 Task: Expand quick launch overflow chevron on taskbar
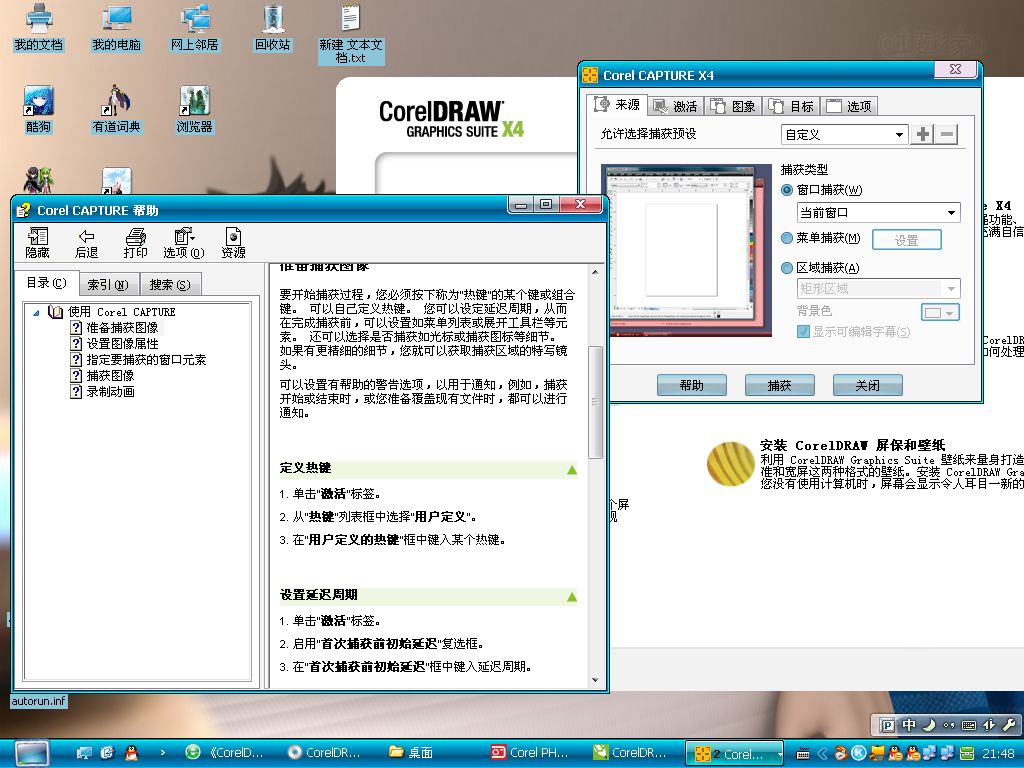point(163,753)
